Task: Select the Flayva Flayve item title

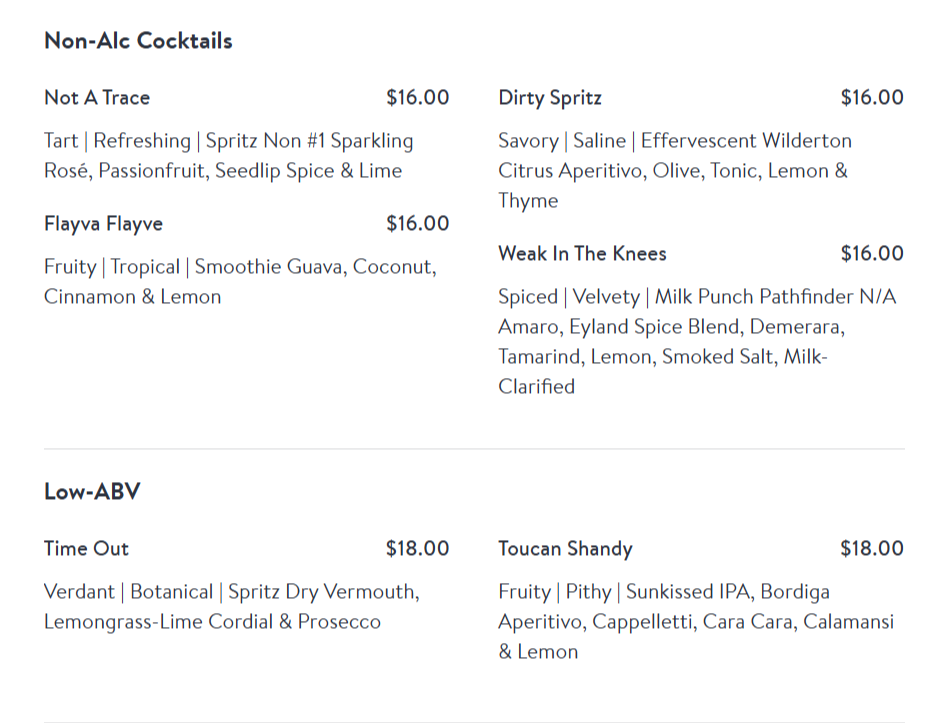Action: pyautogui.click(x=103, y=224)
